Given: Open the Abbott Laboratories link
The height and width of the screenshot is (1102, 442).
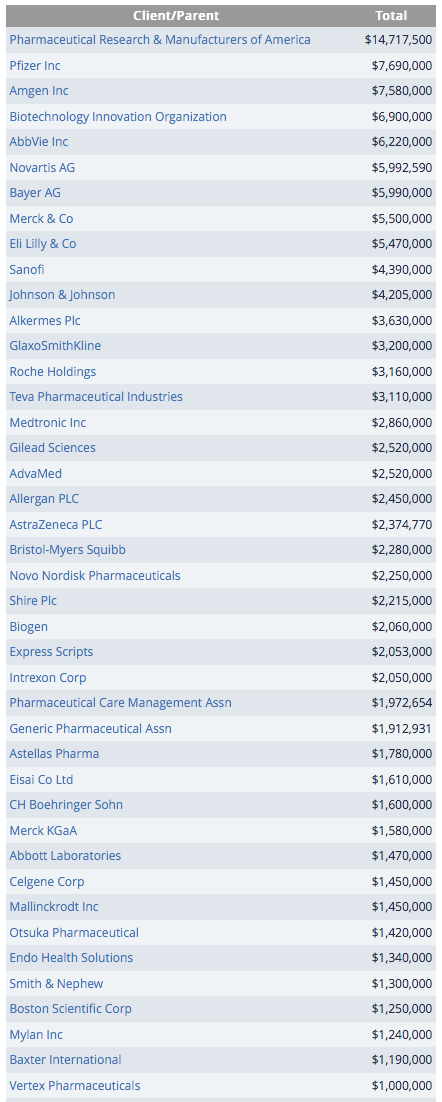Looking at the screenshot, I should tap(65, 856).
